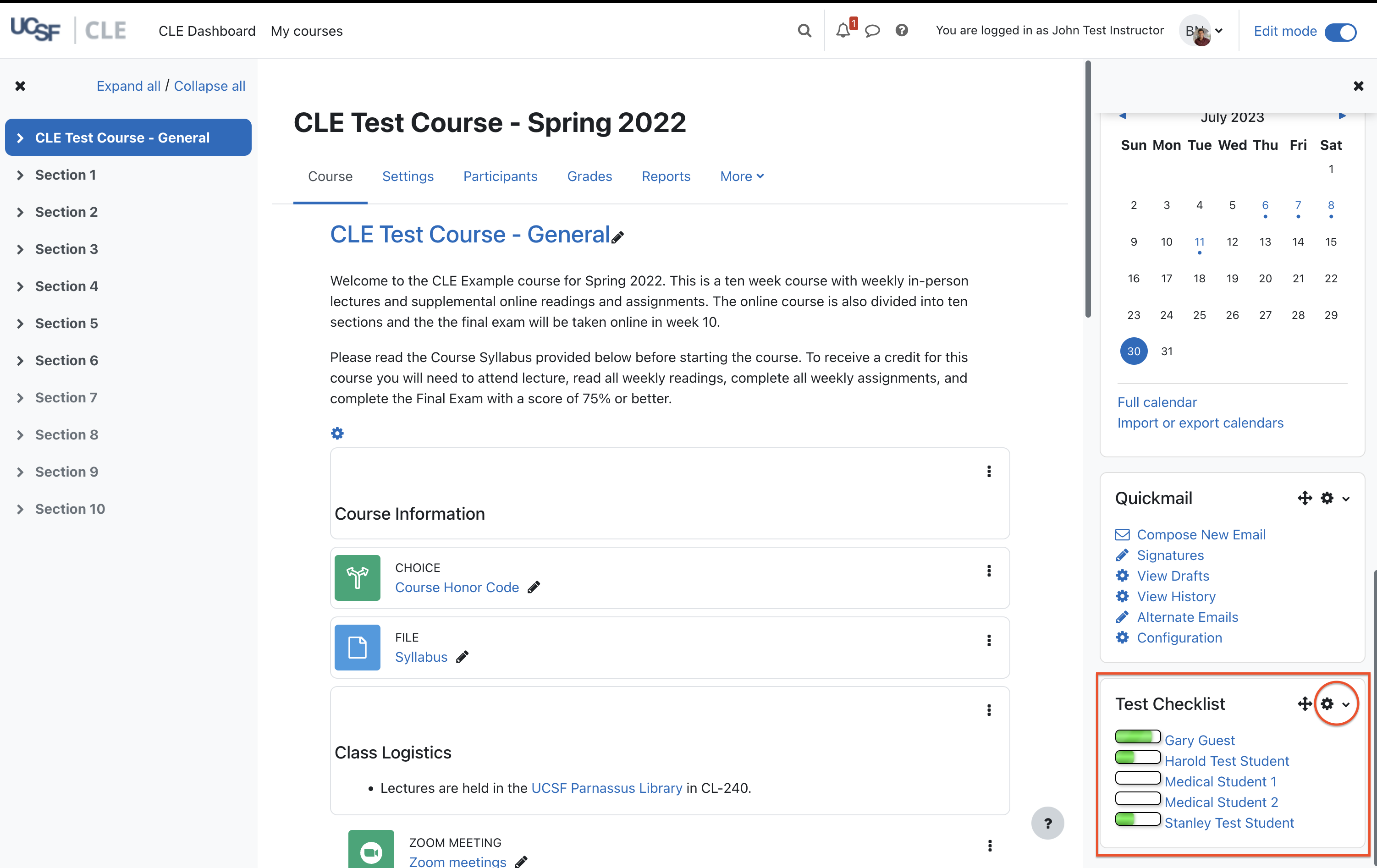Image resolution: width=1377 pixels, height=868 pixels.
Task: Click Compose New Email link
Action: [x=1201, y=534]
